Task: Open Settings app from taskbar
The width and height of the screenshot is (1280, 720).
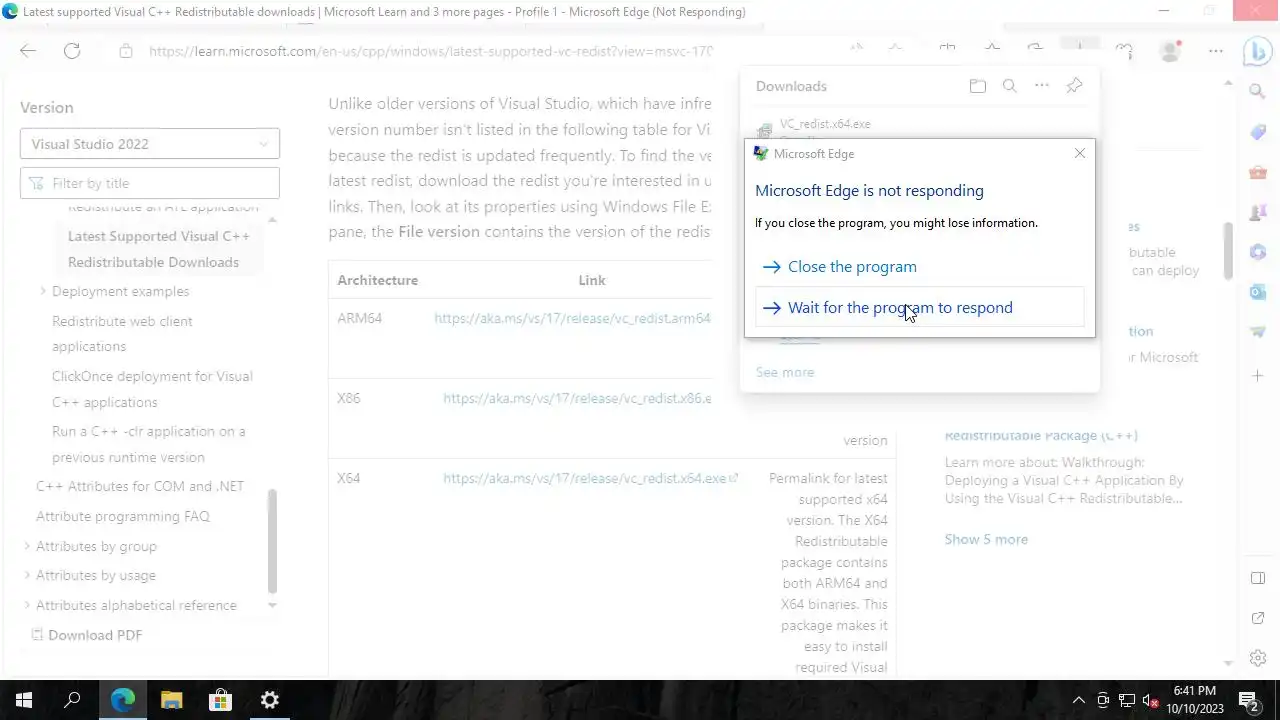Action: pos(269,700)
